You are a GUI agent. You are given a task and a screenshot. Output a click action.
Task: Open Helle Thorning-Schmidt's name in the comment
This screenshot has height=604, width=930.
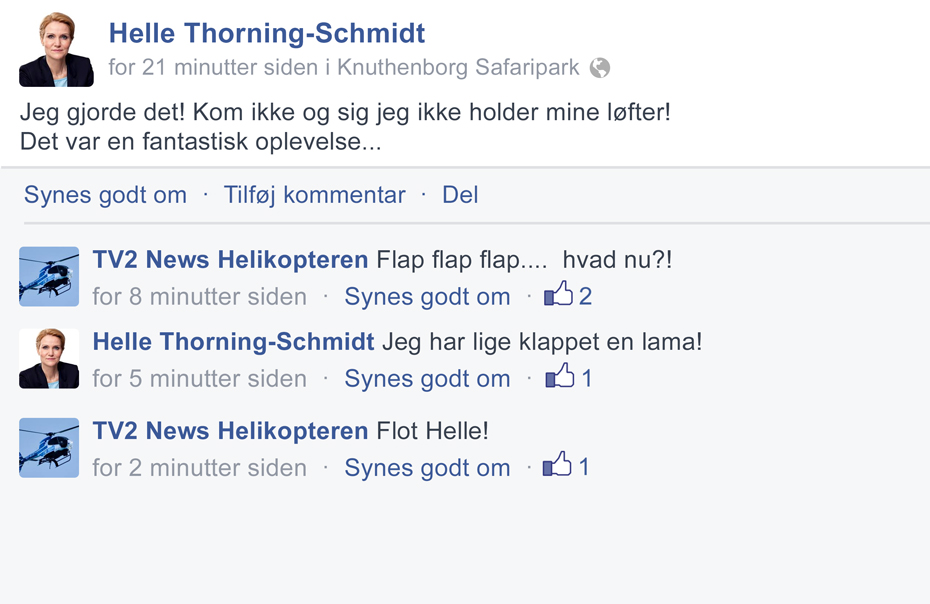click(x=234, y=342)
